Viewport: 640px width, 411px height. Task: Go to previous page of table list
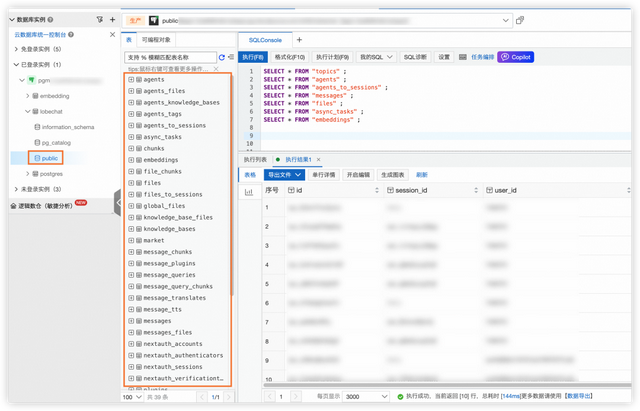click(x=202, y=397)
